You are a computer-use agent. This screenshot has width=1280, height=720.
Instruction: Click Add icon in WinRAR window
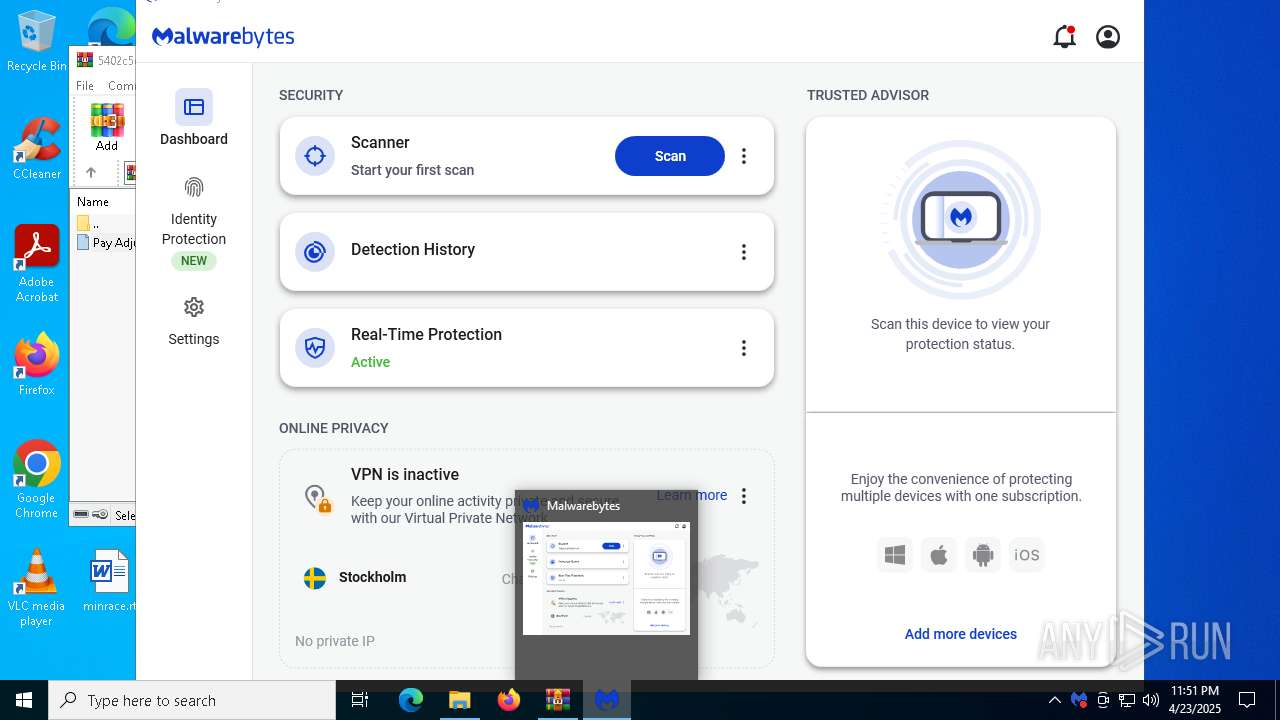(x=107, y=126)
